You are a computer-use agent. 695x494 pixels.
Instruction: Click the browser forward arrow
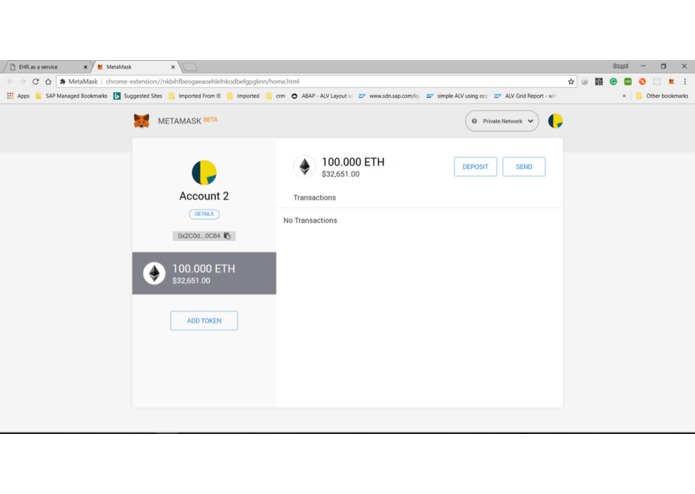click(23, 82)
